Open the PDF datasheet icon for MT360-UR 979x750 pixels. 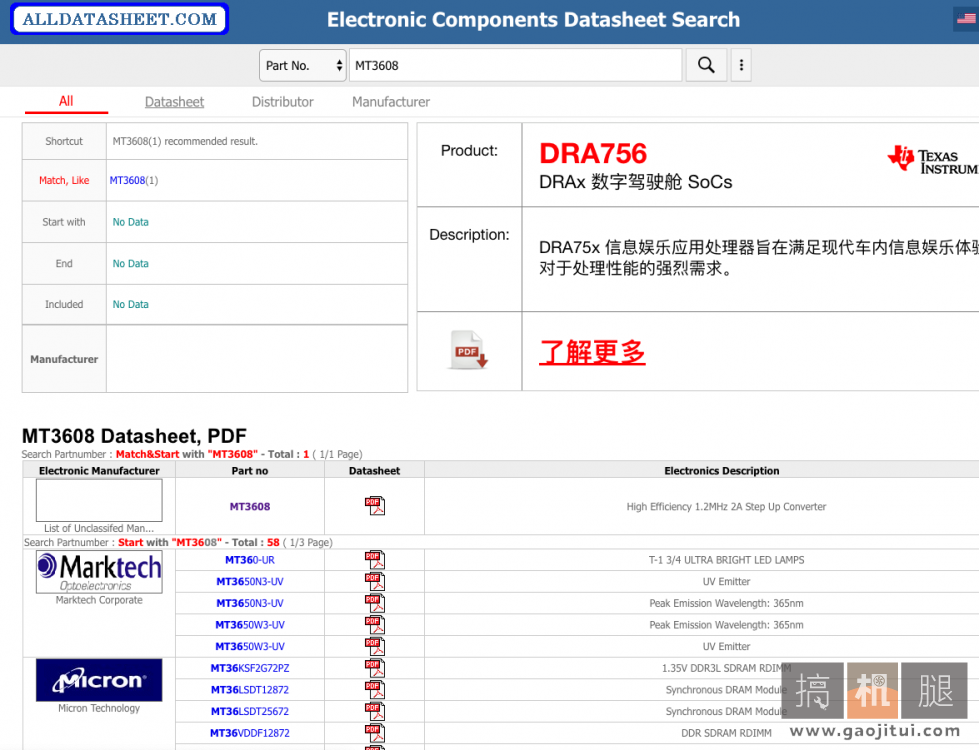pyautogui.click(x=375, y=560)
